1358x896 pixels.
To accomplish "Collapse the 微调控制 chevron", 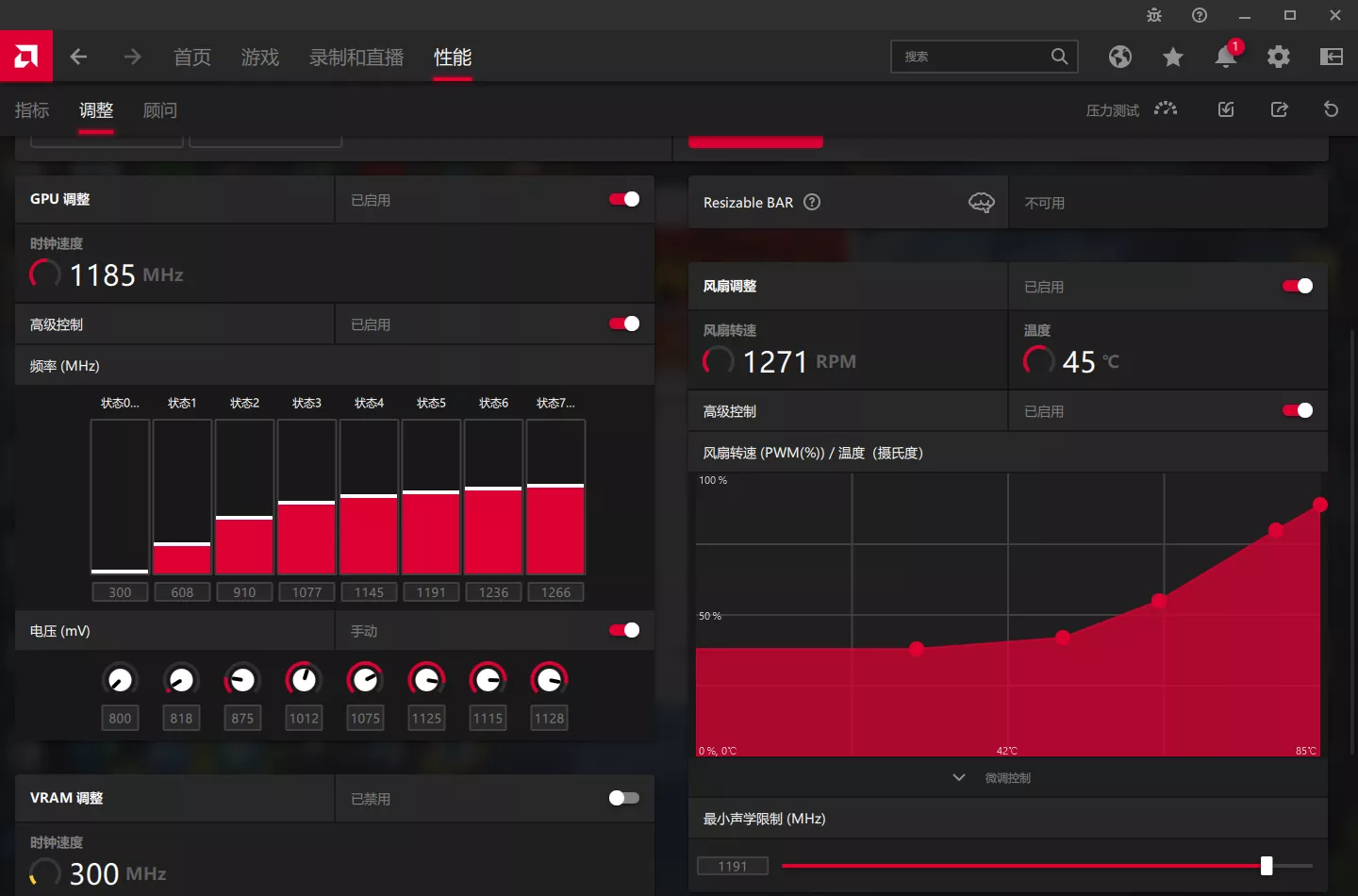I will 959,777.
